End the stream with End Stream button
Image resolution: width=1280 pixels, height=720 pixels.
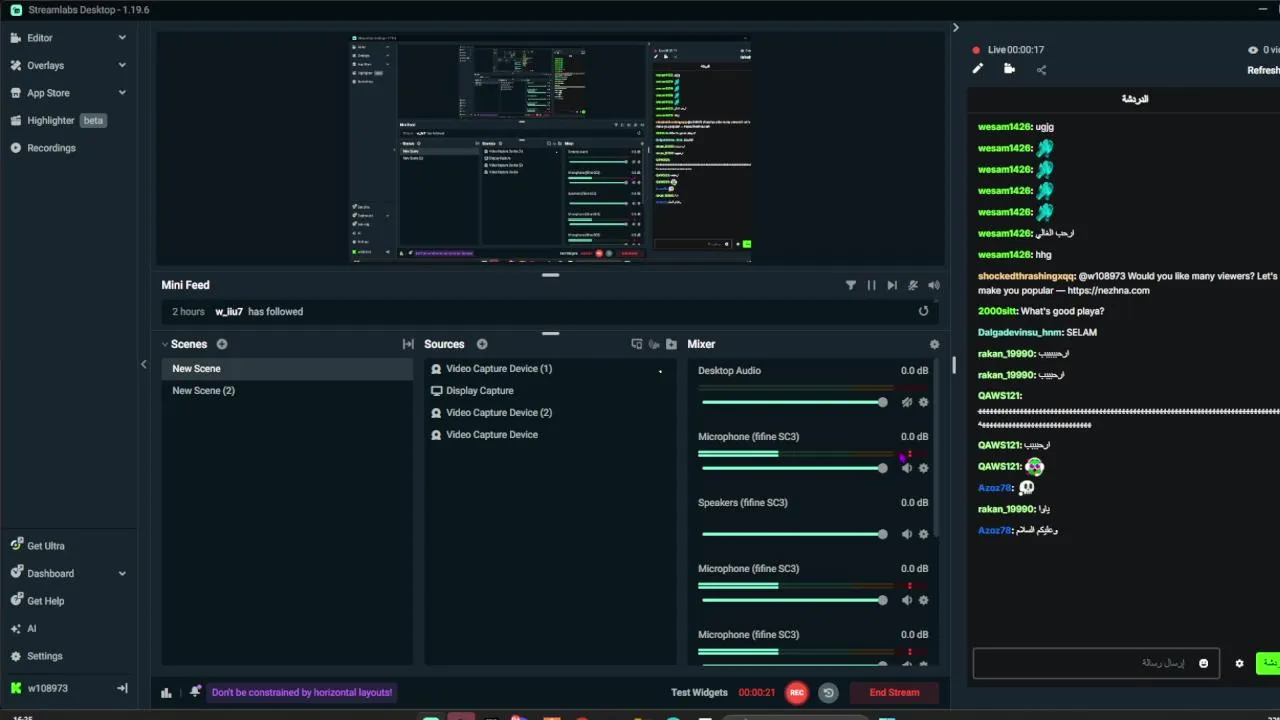point(894,692)
